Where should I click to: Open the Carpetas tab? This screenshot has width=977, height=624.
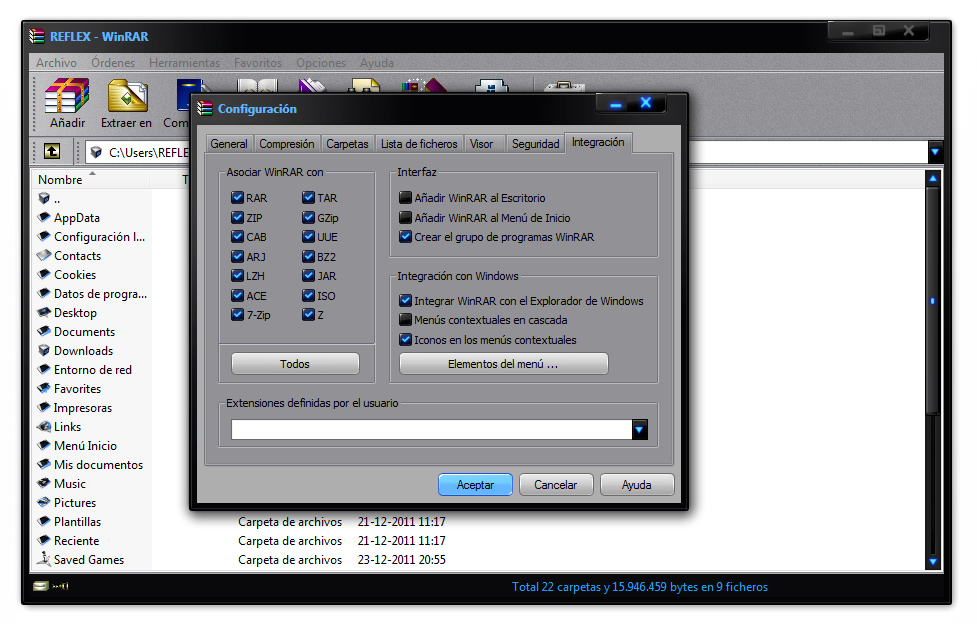coord(347,144)
